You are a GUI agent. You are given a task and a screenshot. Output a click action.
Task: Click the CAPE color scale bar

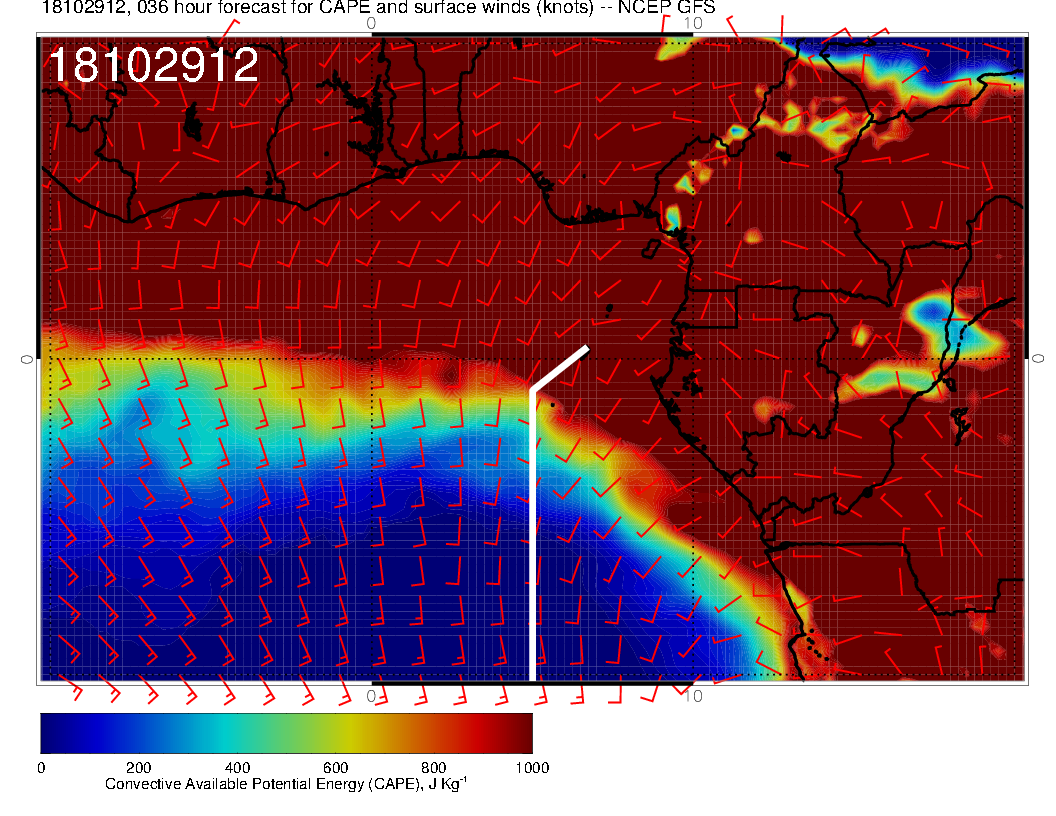(x=286, y=733)
